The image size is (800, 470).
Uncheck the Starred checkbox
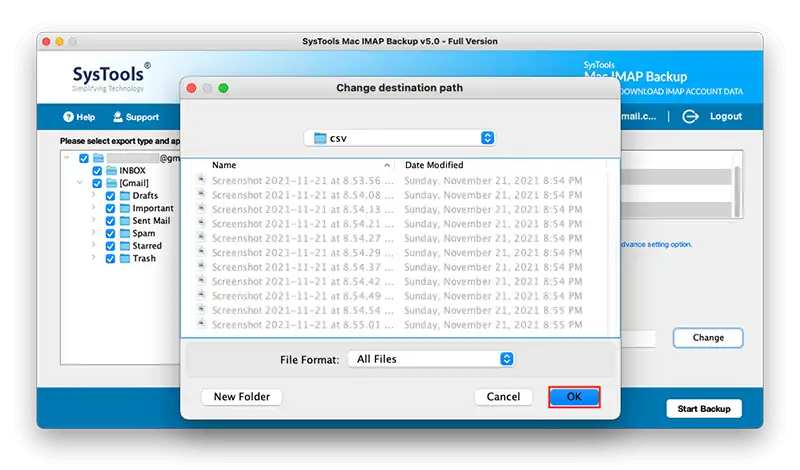point(110,246)
